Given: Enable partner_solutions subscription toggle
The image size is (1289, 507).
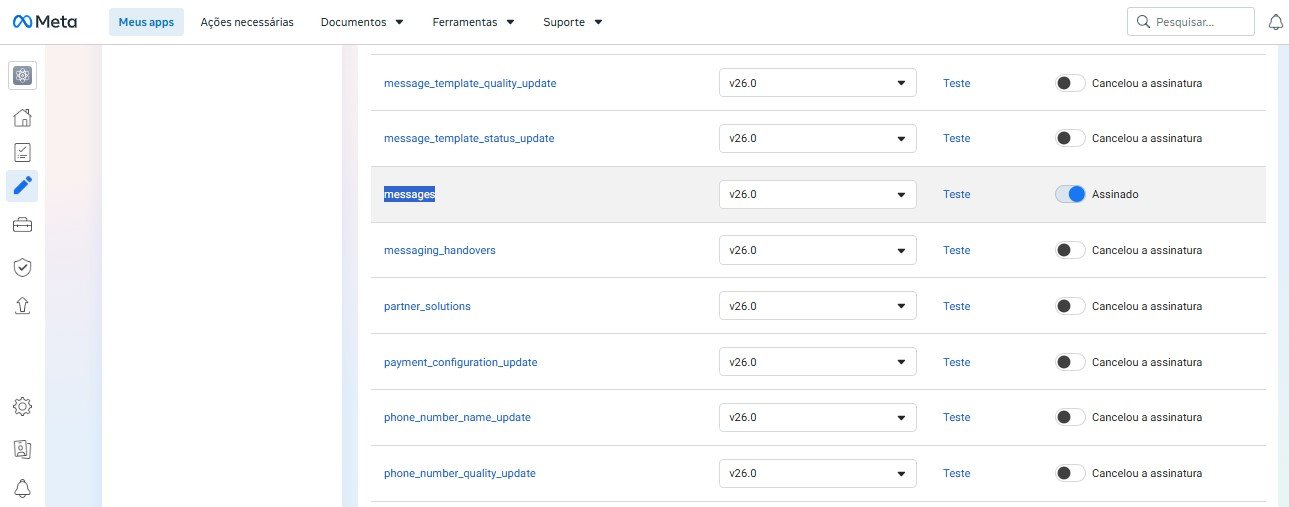Looking at the screenshot, I should (x=1070, y=306).
